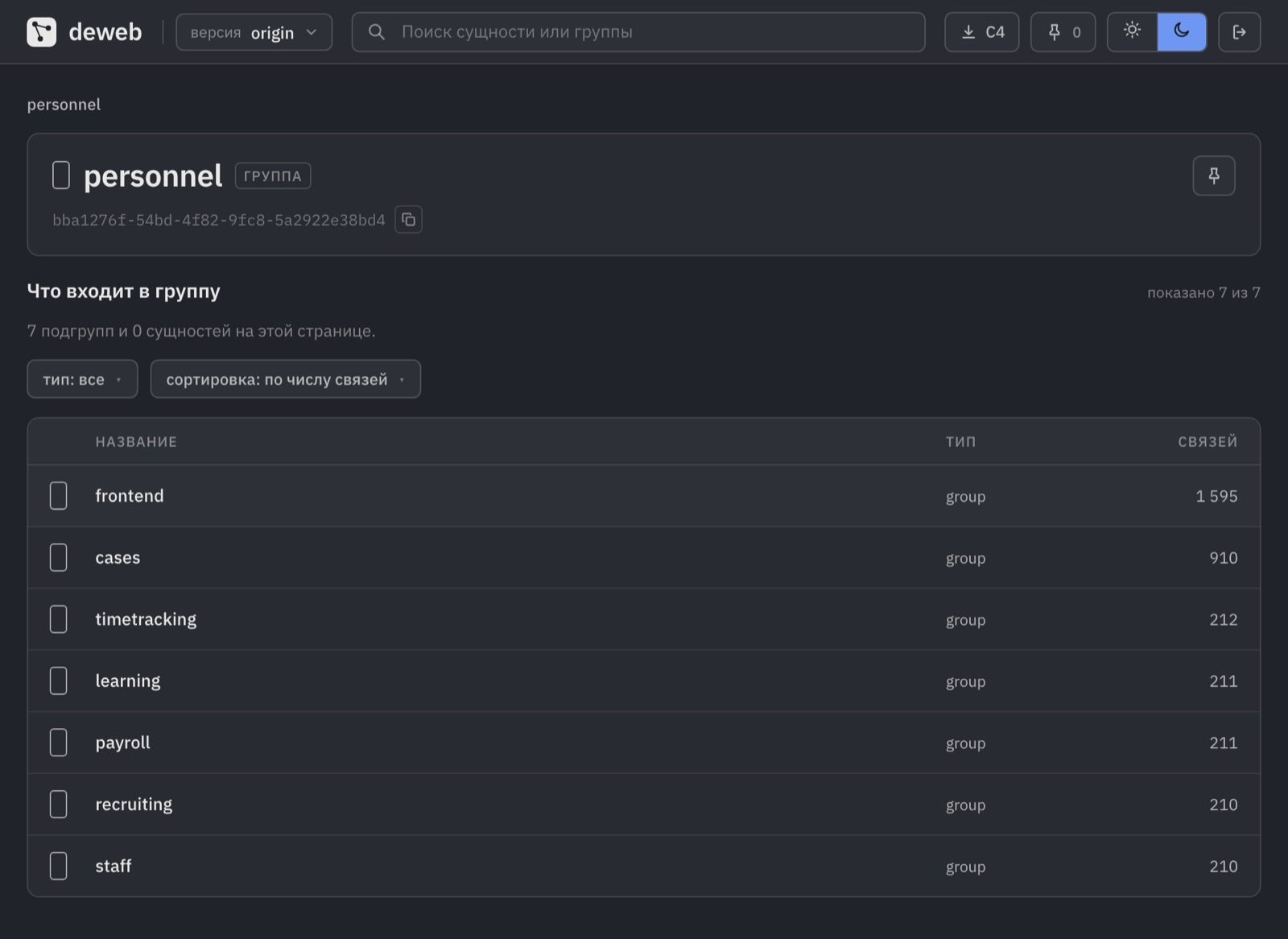Click the СВЯЗЕЙ column header
This screenshot has width=1288, height=939.
(x=1207, y=441)
